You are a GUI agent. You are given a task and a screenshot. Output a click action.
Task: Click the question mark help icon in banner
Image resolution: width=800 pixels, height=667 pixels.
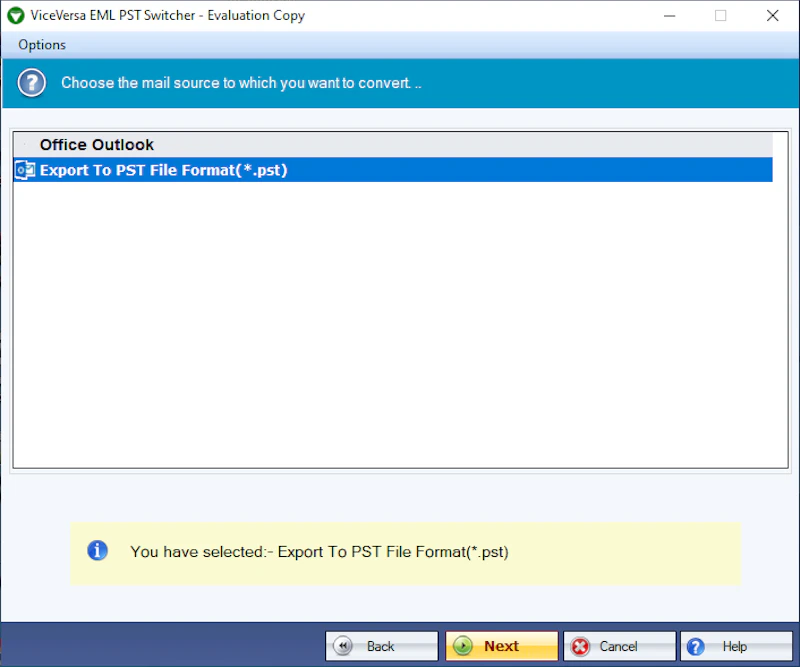(32, 83)
